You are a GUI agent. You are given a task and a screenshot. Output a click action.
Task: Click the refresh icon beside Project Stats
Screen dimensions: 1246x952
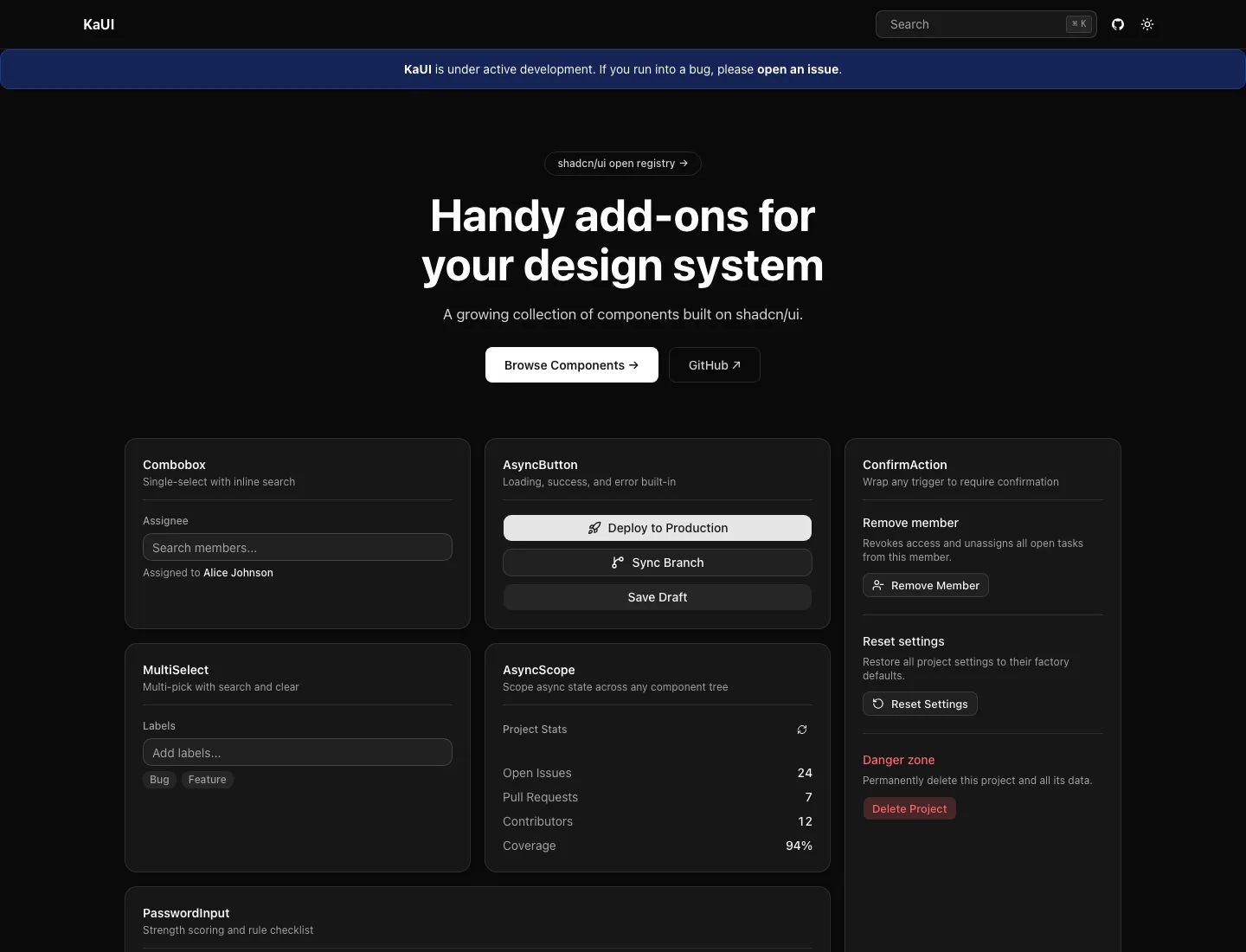click(802, 730)
